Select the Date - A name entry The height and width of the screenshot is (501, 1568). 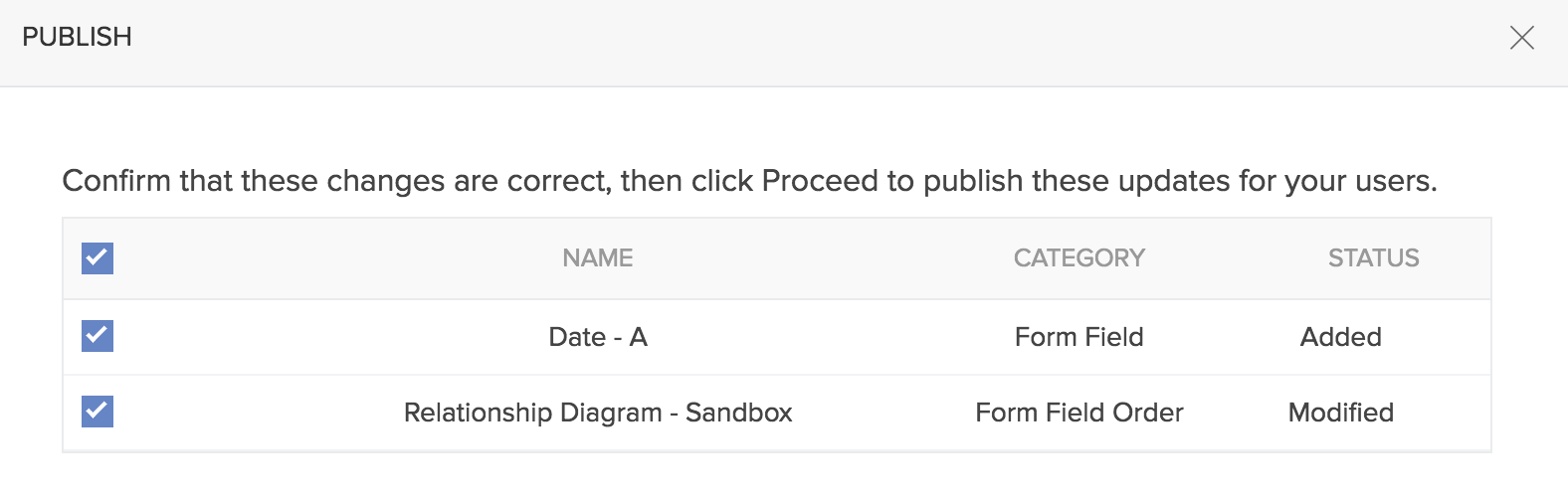coord(597,337)
